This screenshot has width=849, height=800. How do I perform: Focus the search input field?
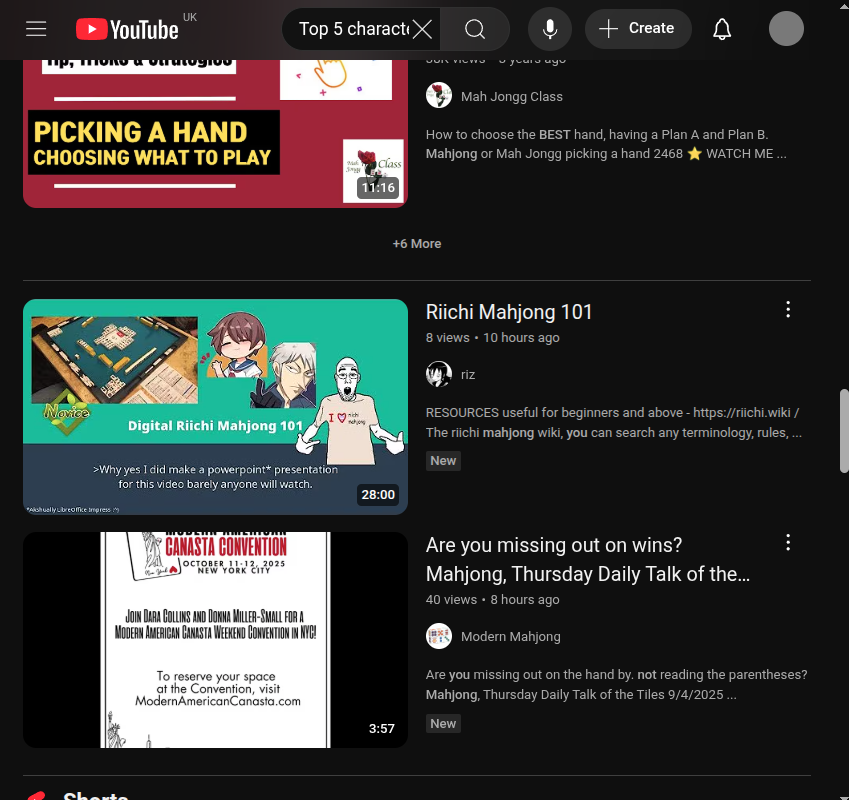point(354,29)
